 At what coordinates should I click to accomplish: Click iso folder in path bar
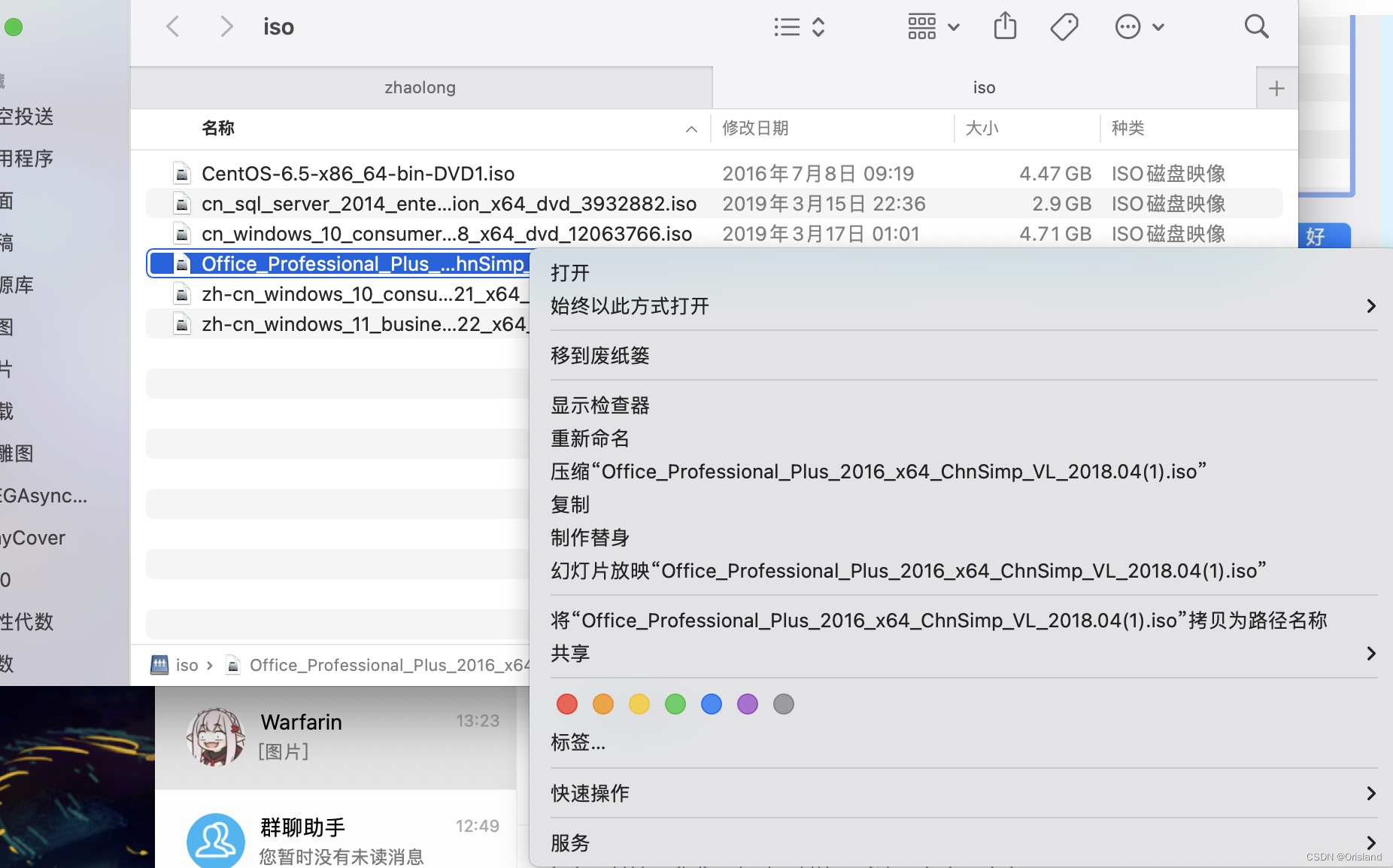[175, 665]
